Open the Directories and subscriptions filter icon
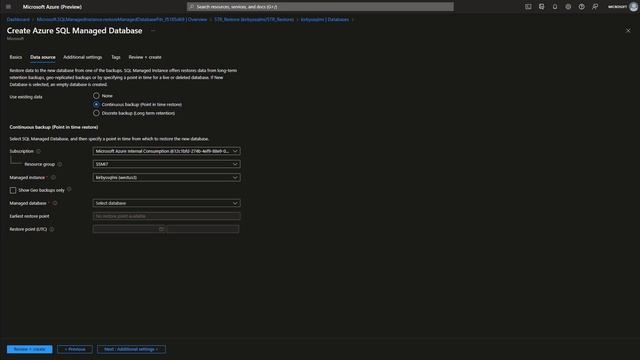The height and width of the screenshot is (360, 640). point(542,7)
